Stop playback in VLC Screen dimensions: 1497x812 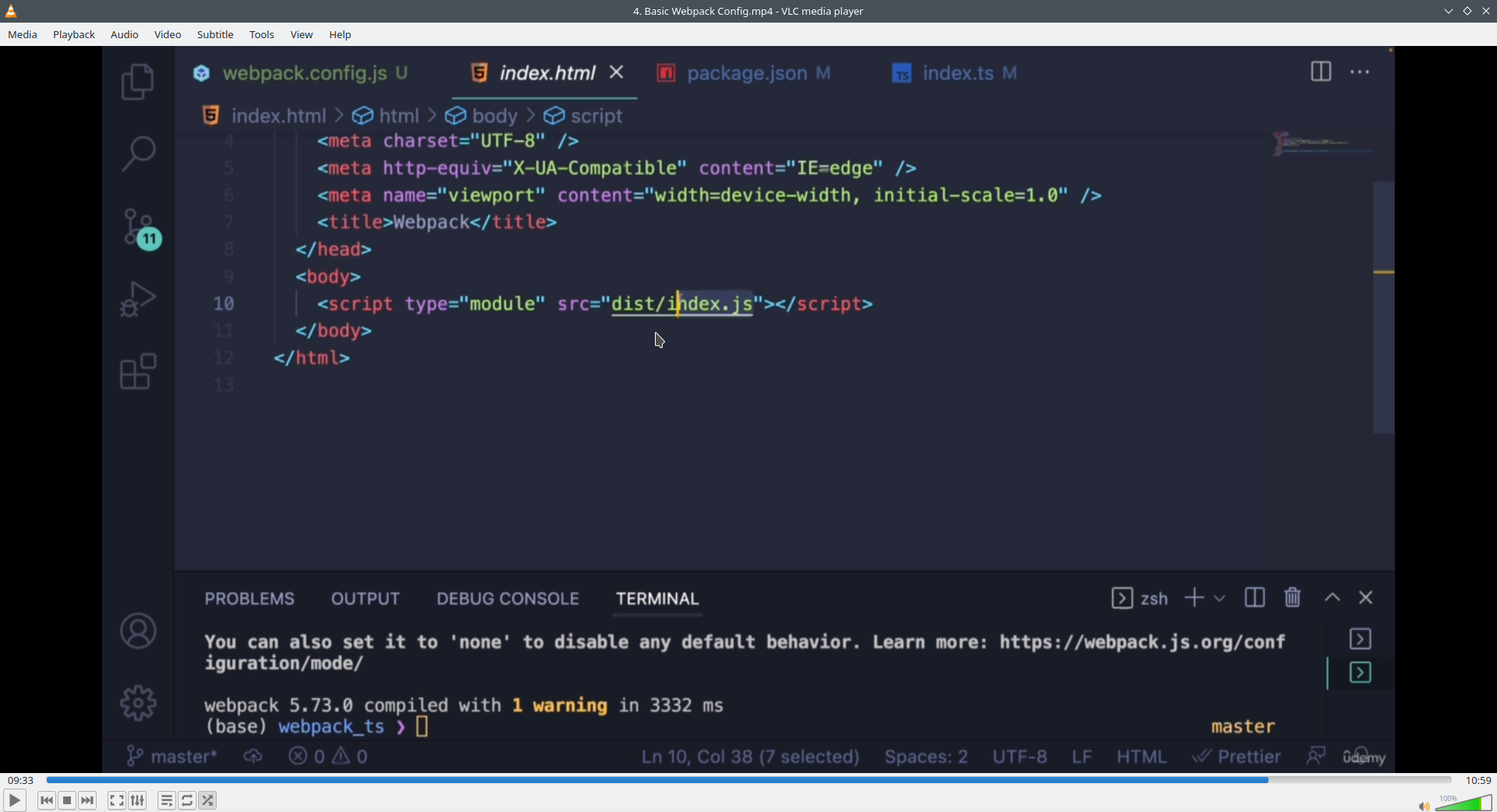(67, 800)
